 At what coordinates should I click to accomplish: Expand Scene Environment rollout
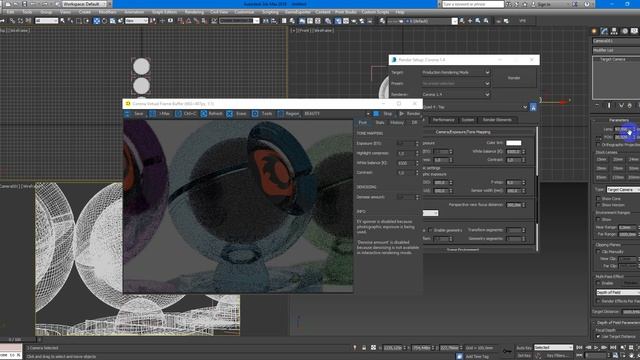(x=463, y=249)
